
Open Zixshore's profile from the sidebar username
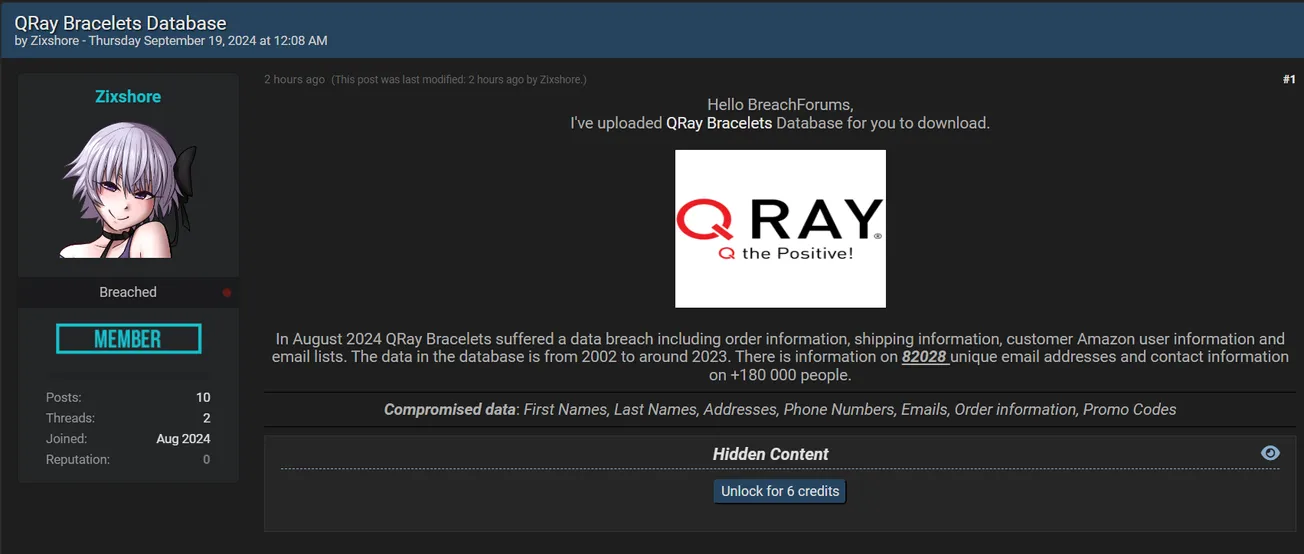pyautogui.click(x=128, y=97)
